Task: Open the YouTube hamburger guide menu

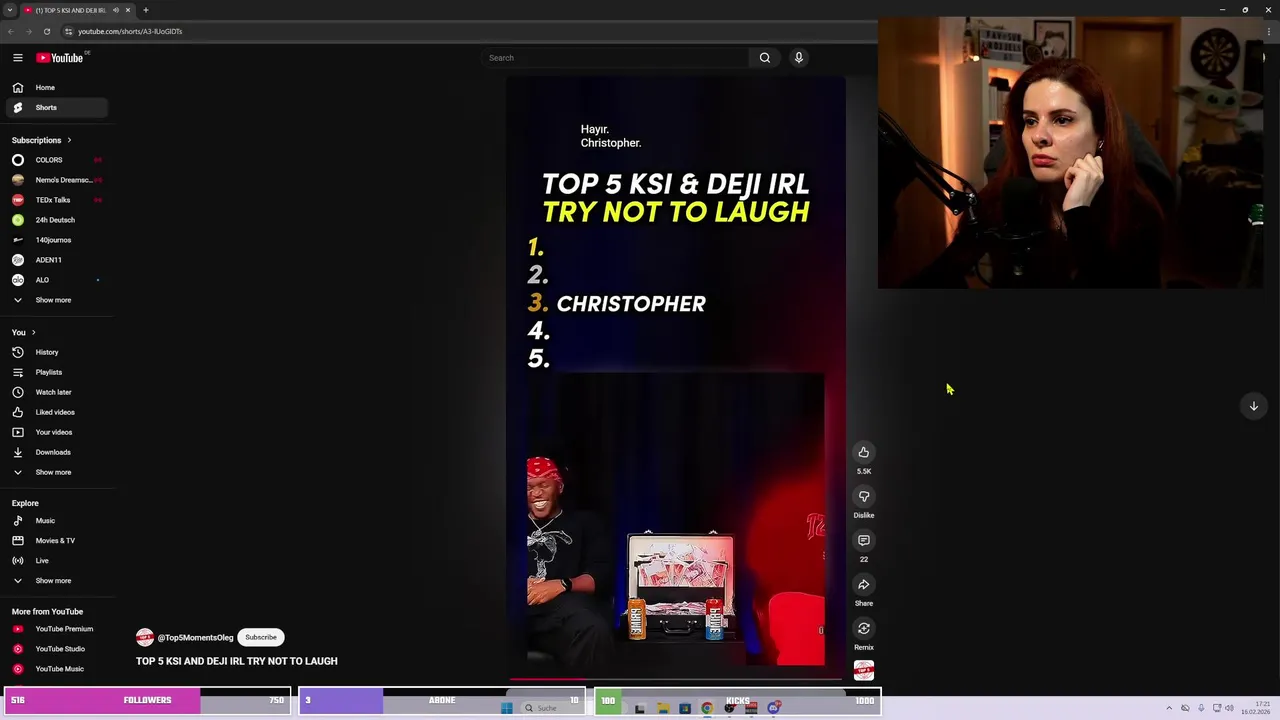Action: (18, 58)
